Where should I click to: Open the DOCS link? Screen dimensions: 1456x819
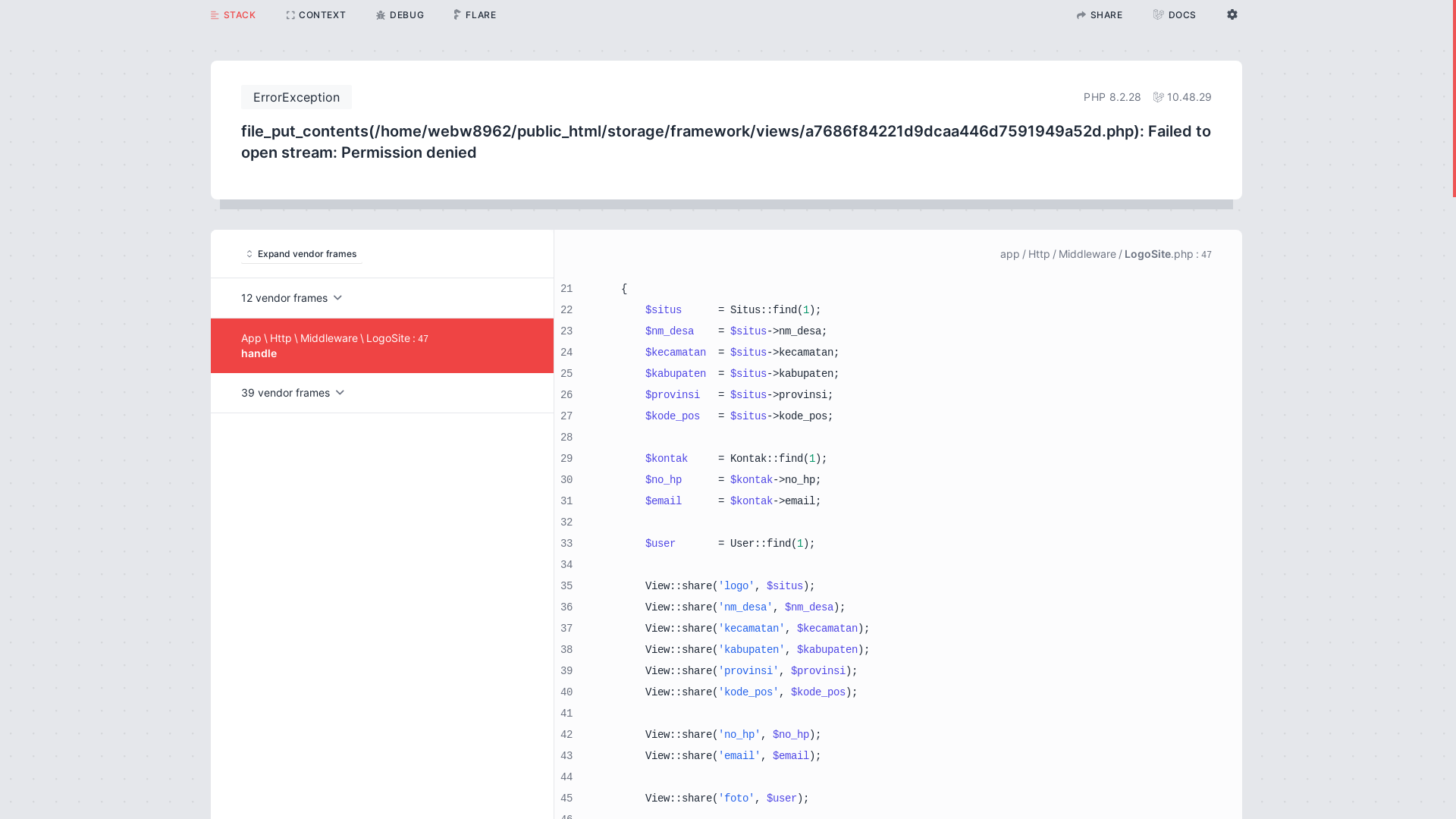click(x=1175, y=15)
